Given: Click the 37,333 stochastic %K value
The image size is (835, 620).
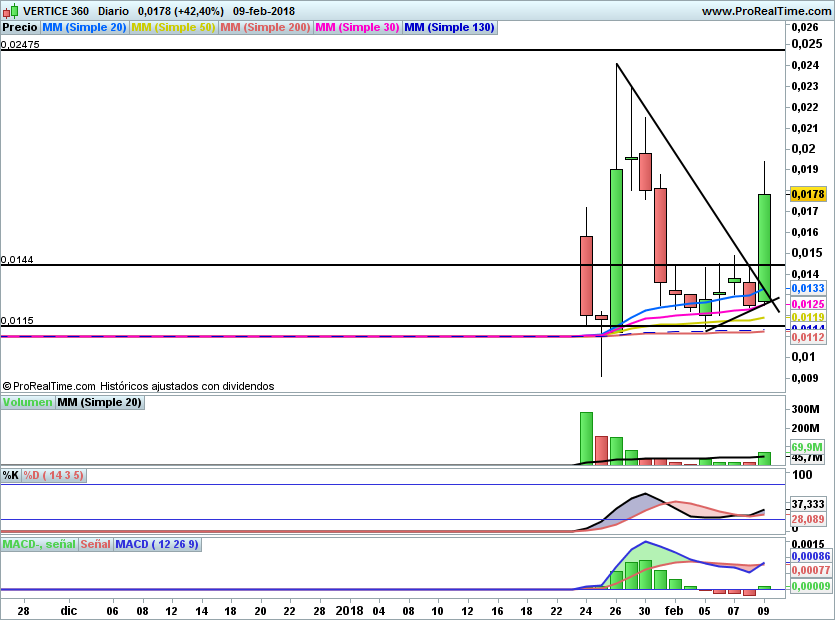Looking at the screenshot, I should (807, 504).
